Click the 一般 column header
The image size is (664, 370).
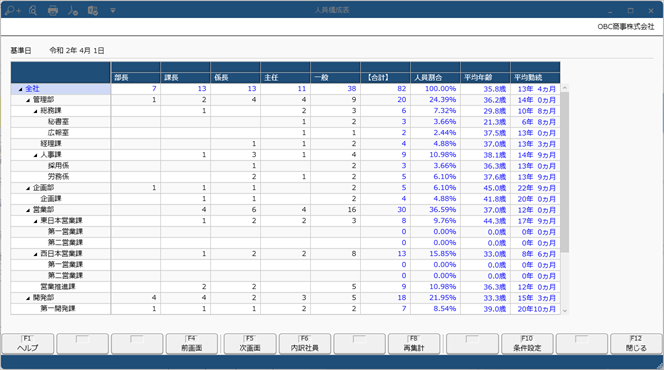click(335, 77)
